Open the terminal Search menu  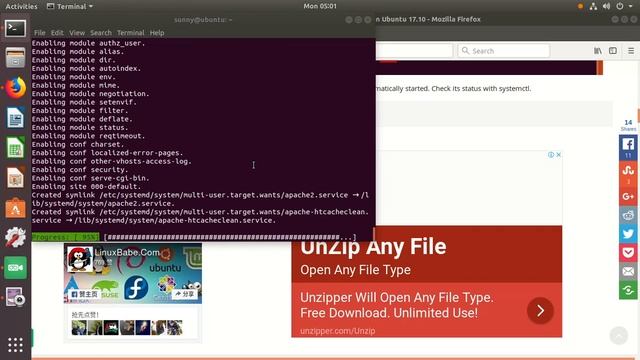click(101, 33)
